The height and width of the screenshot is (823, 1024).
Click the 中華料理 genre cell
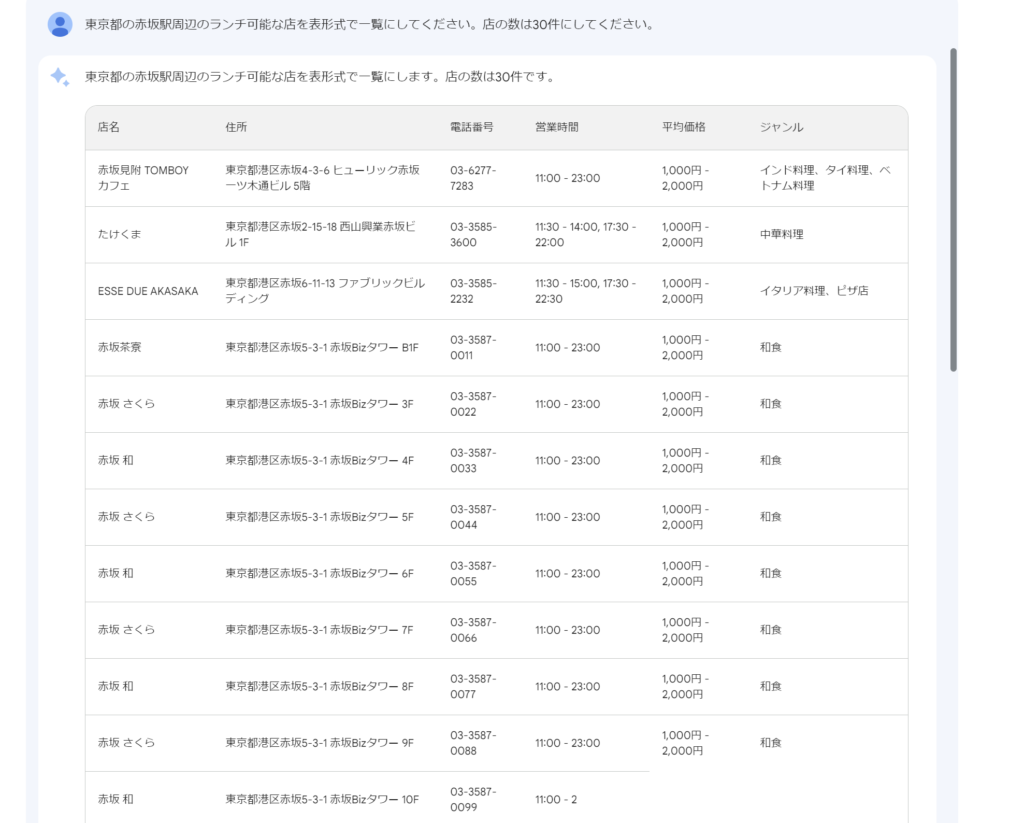click(781, 234)
